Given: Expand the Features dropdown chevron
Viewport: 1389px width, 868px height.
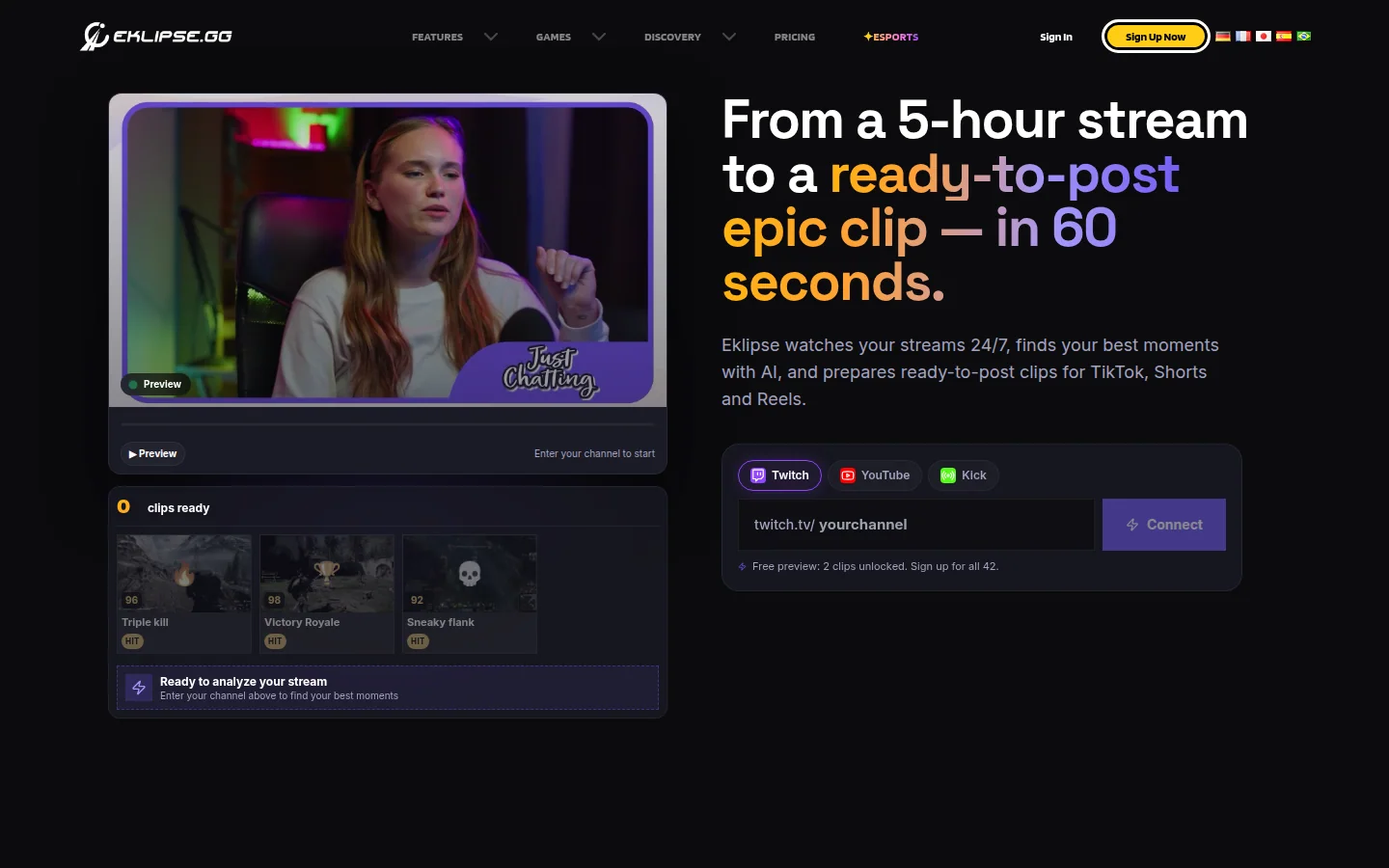Looking at the screenshot, I should click(x=491, y=37).
